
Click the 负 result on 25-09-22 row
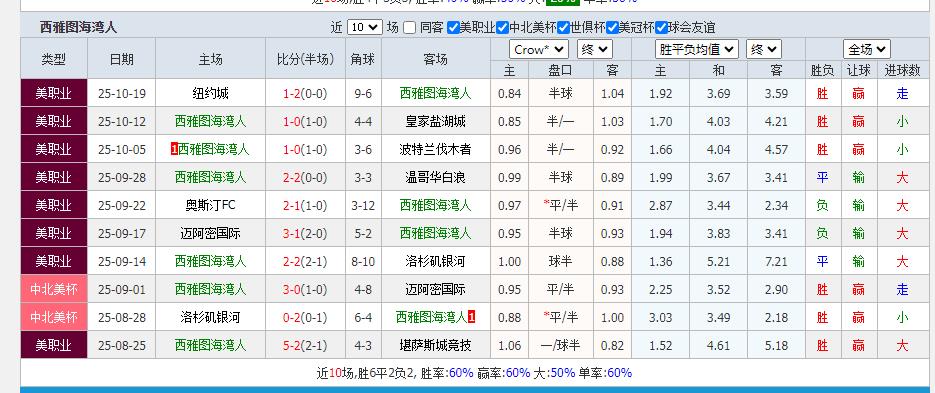[822, 205]
